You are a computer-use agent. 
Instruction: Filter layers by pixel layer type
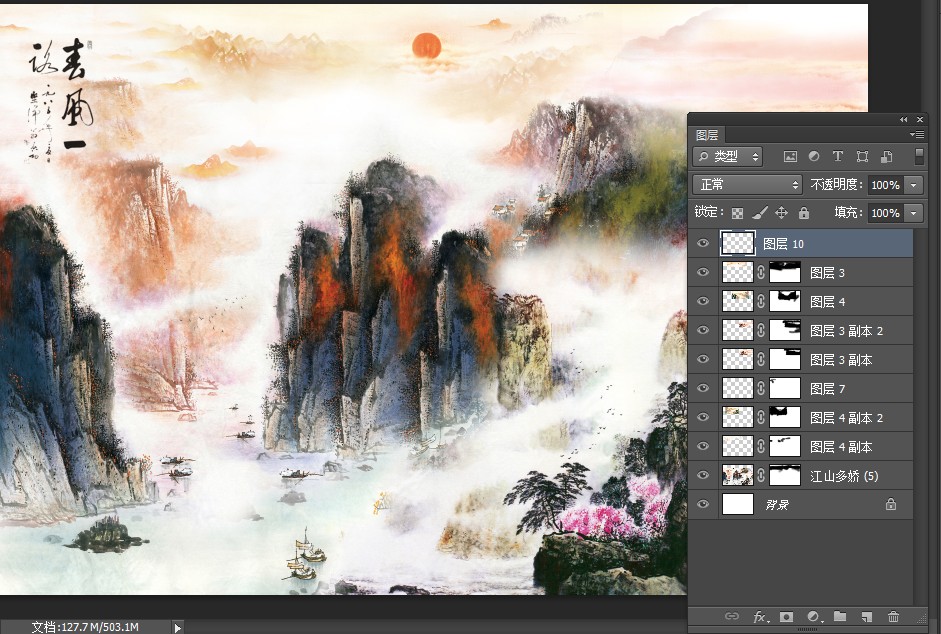(790, 157)
